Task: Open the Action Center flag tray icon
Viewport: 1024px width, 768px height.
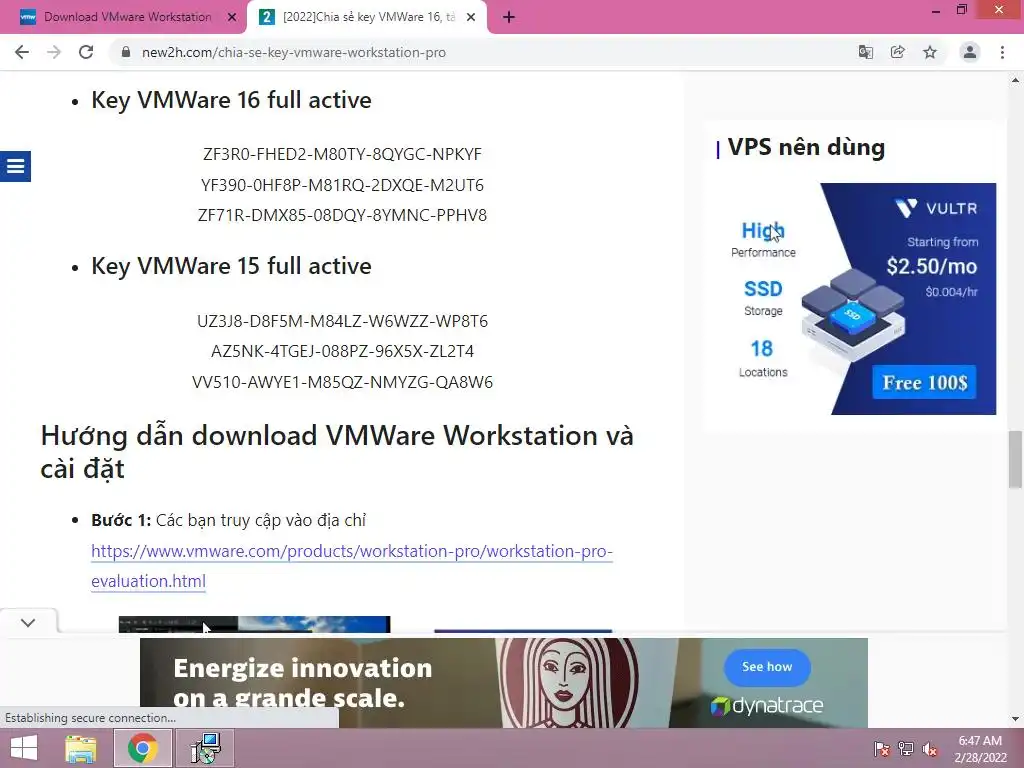Action: [882, 748]
